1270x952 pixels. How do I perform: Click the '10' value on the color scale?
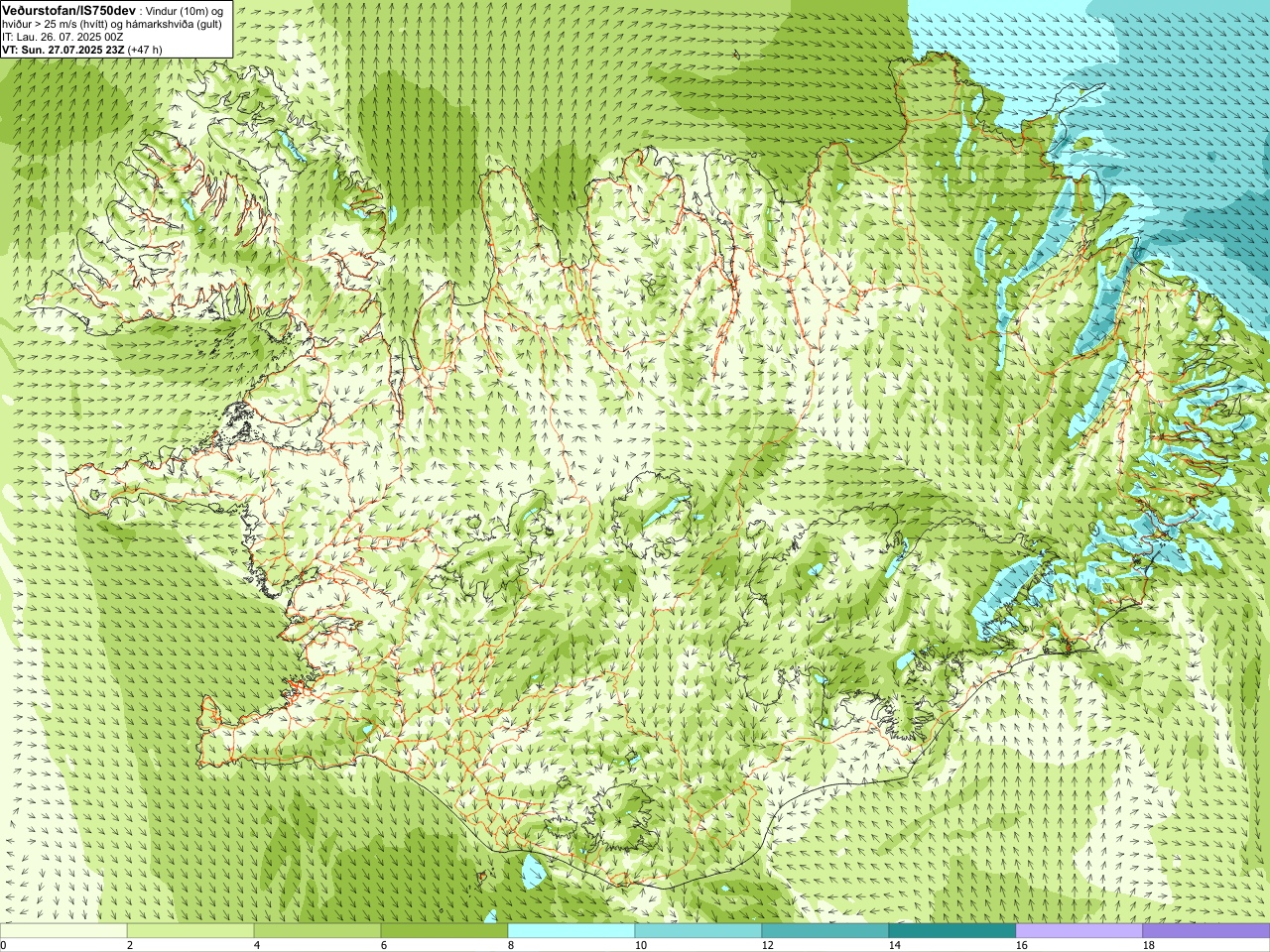(641, 945)
